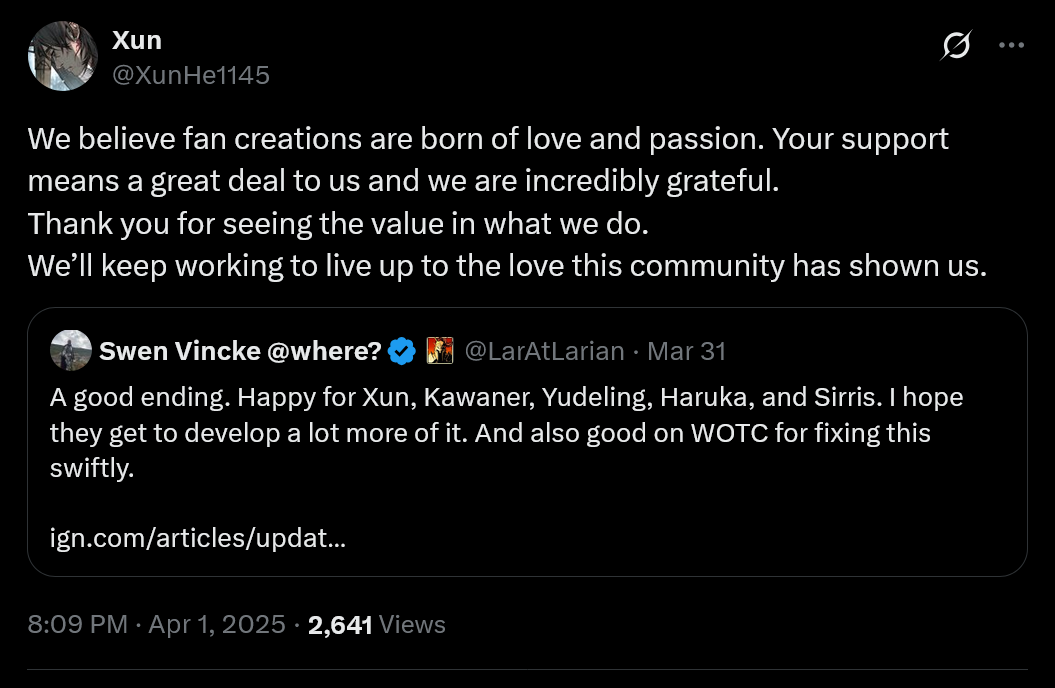The image size is (1055, 688).
Task: Open the three-dot More options menu
Action: click(x=1012, y=45)
